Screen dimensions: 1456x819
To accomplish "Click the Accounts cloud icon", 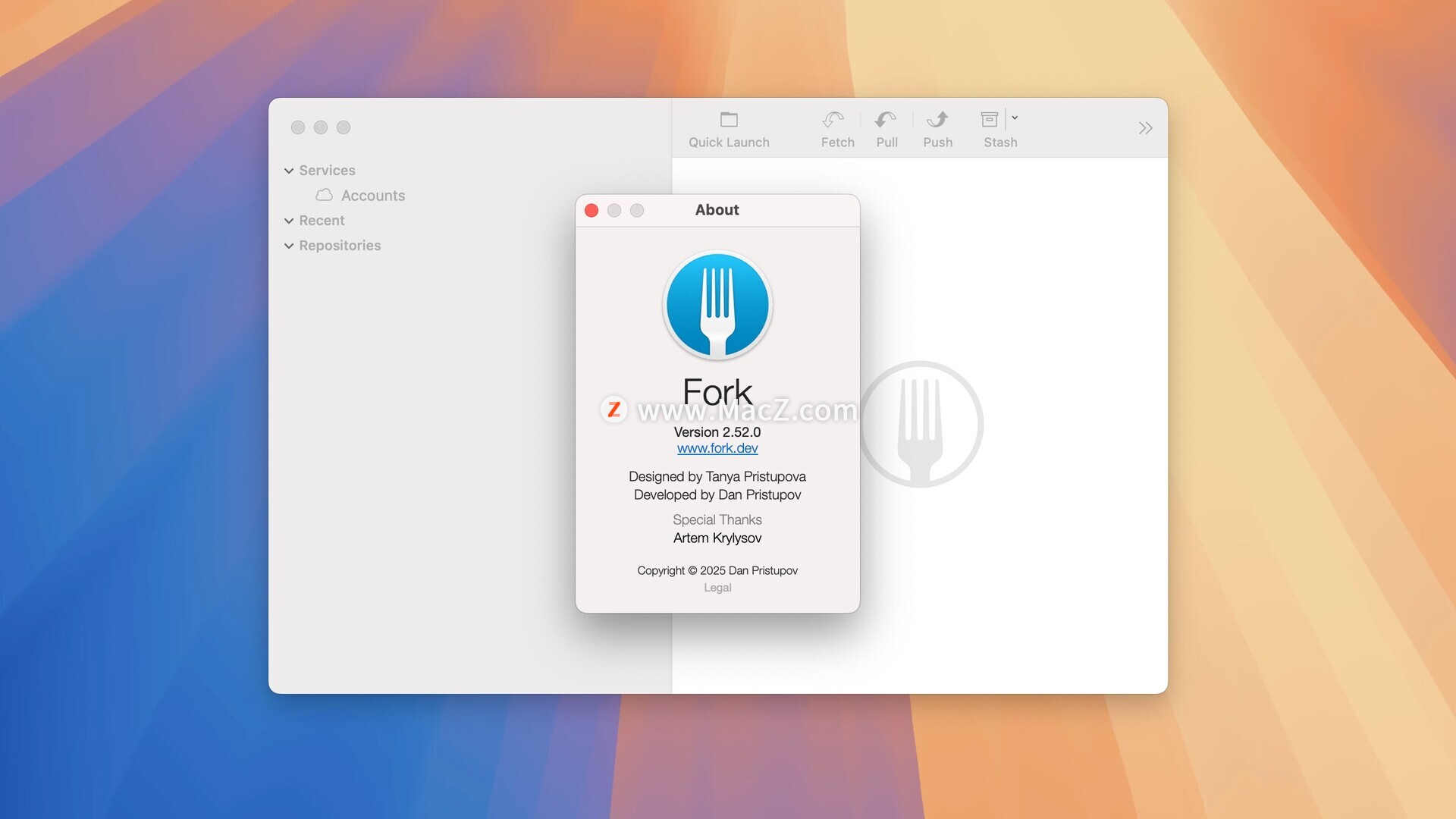I will click(x=324, y=195).
